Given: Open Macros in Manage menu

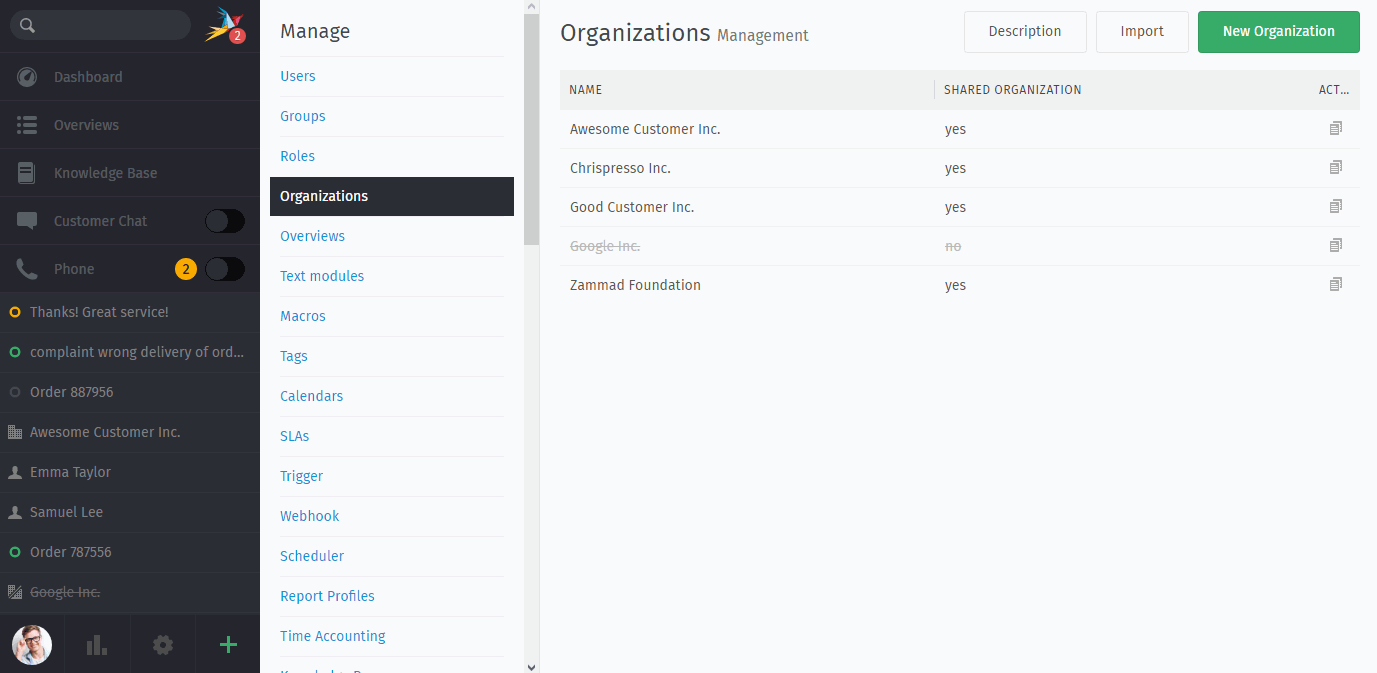Looking at the screenshot, I should pos(303,316).
